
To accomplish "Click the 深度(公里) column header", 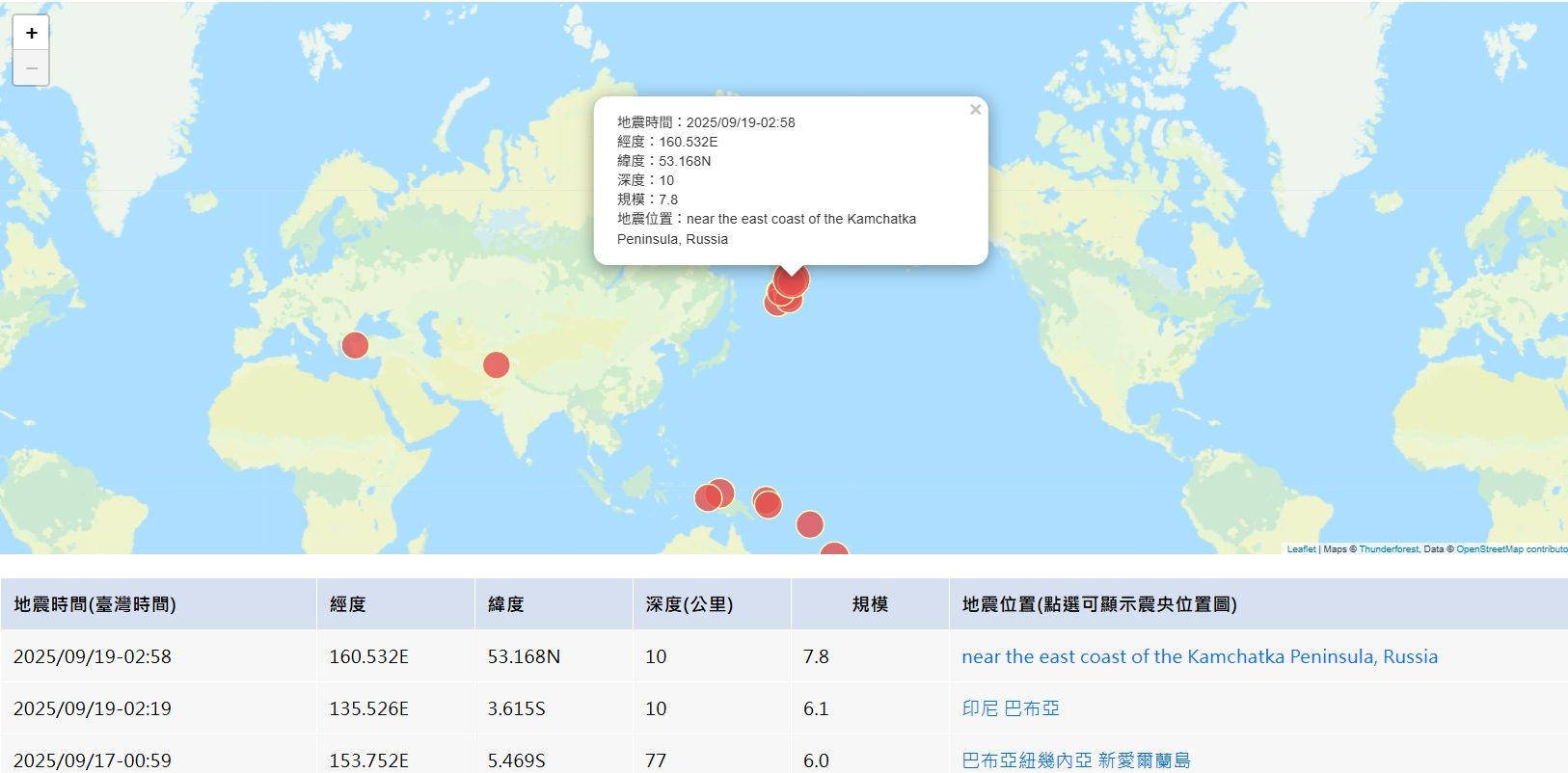I will click(712, 604).
